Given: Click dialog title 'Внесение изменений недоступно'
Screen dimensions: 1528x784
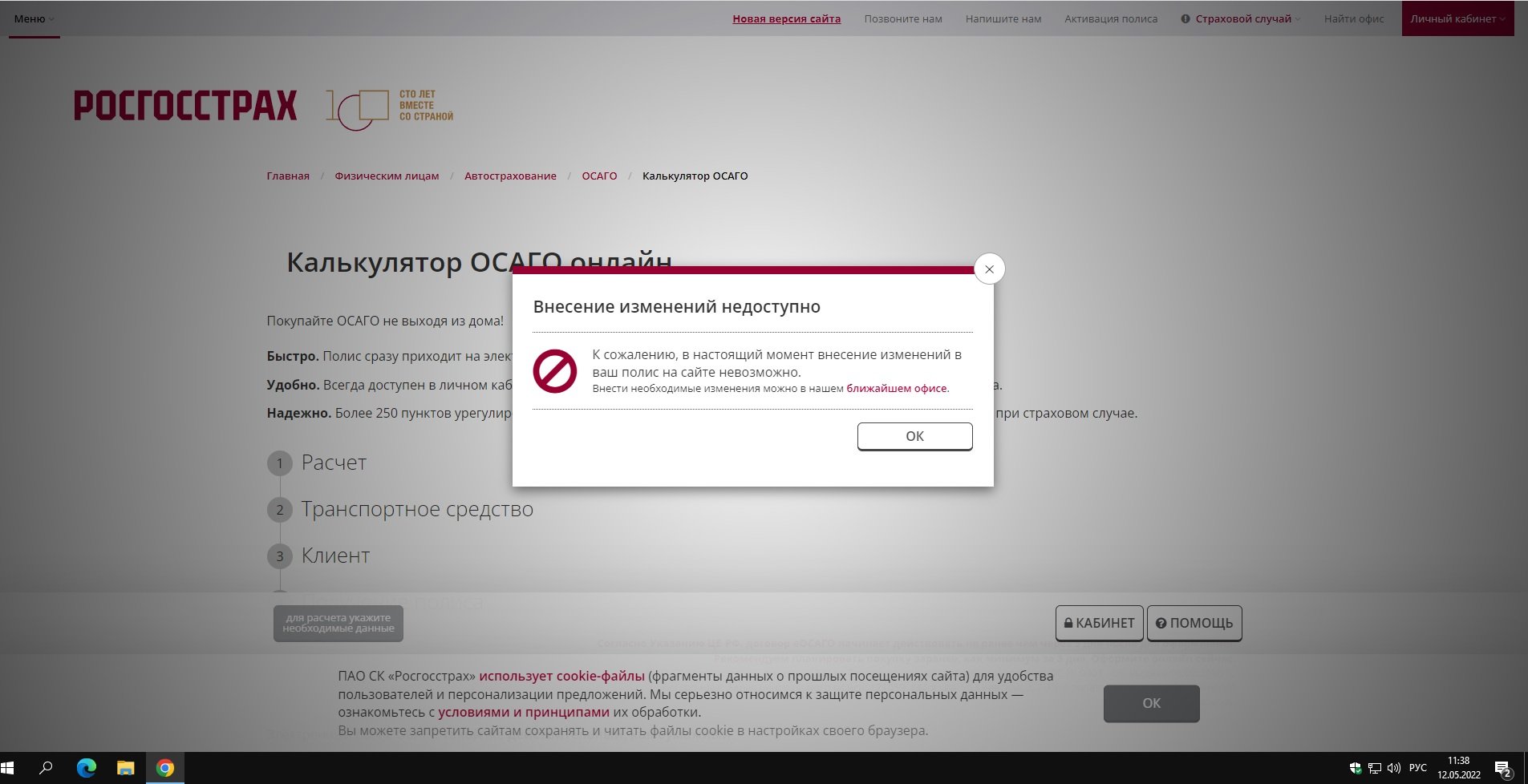Looking at the screenshot, I should pyautogui.click(x=677, y=307).
